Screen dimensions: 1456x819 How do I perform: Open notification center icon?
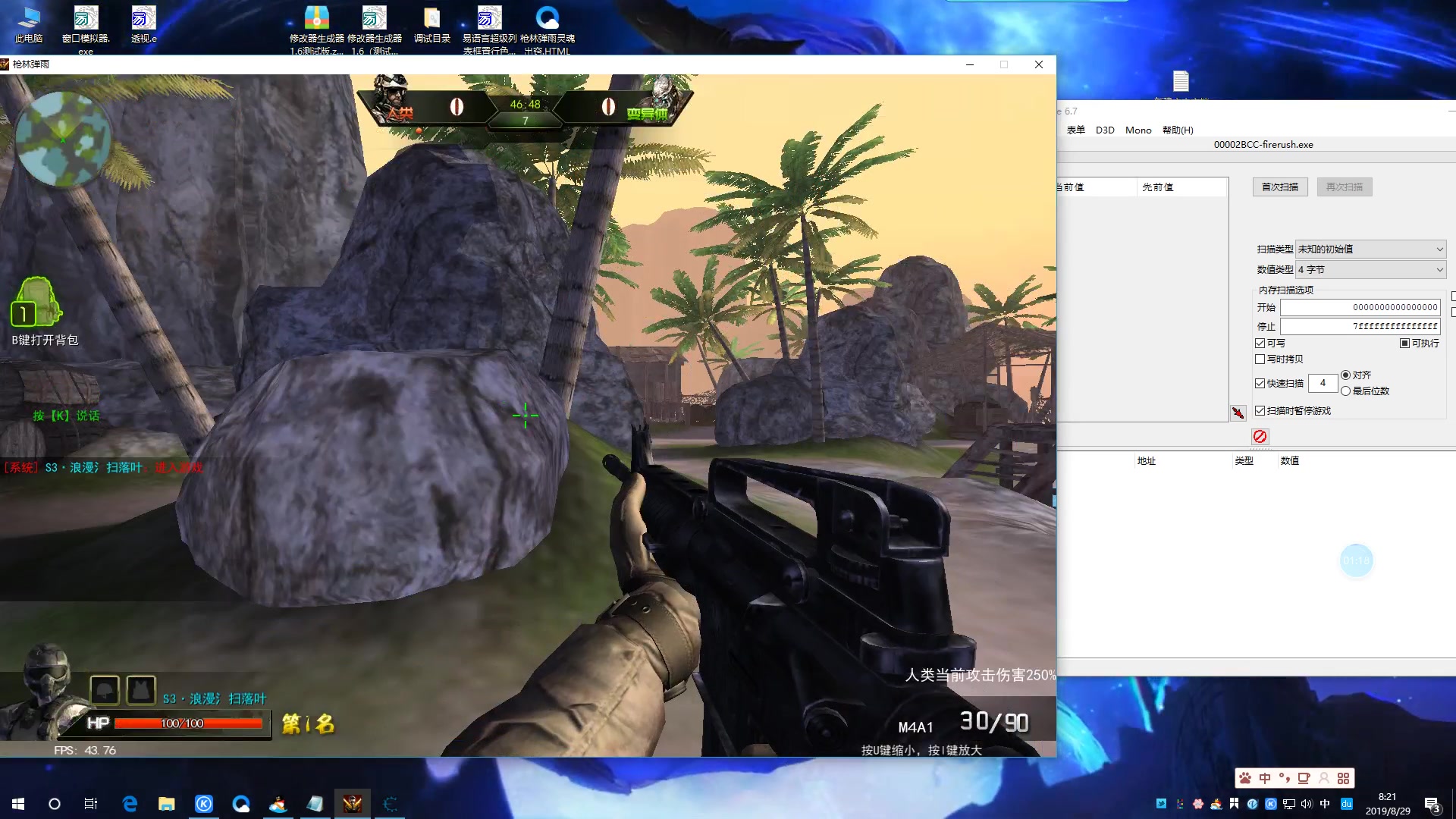click(x=1432, y=804)
